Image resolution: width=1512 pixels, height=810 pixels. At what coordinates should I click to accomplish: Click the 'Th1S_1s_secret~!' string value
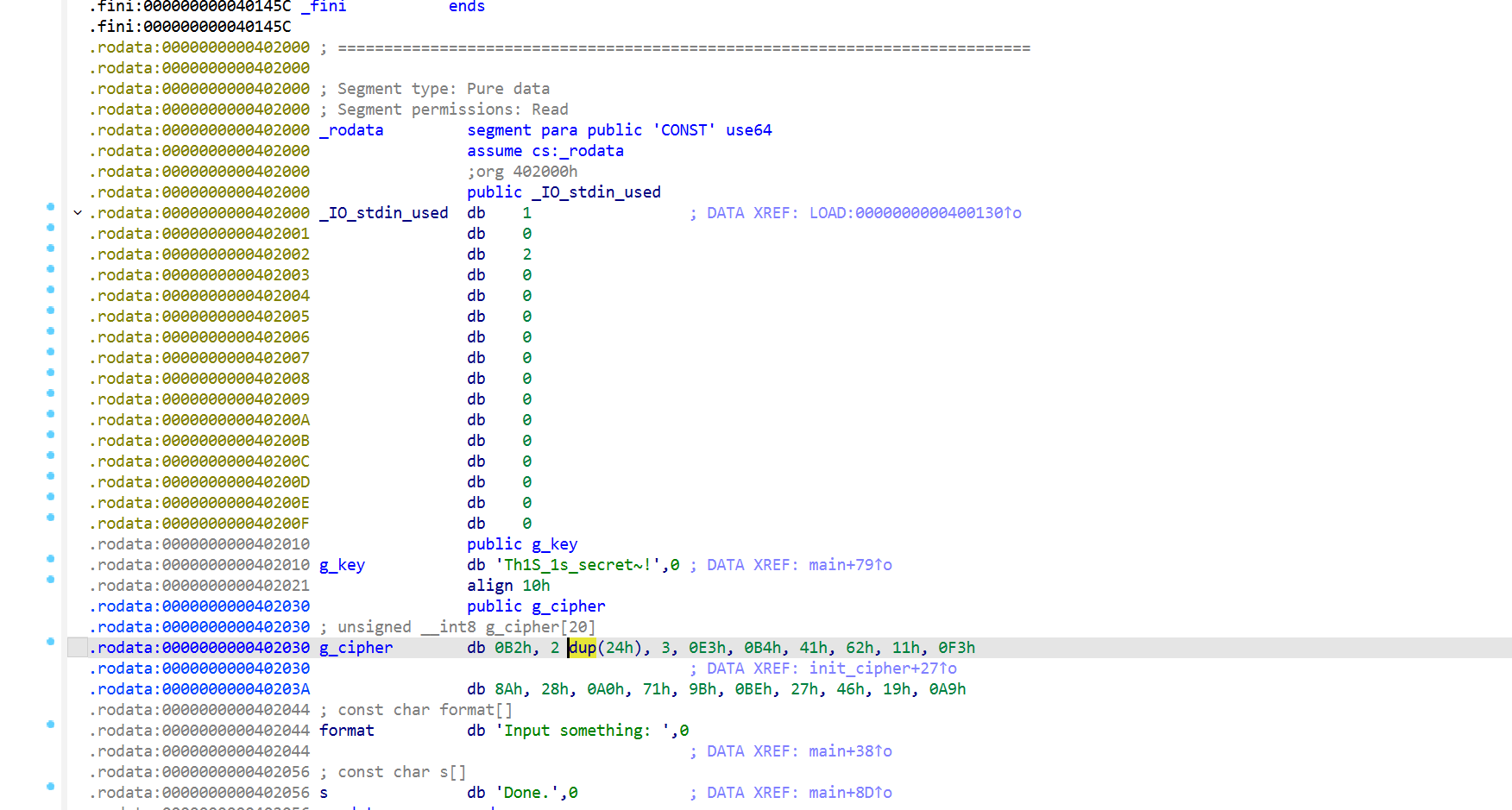(578, 565)
